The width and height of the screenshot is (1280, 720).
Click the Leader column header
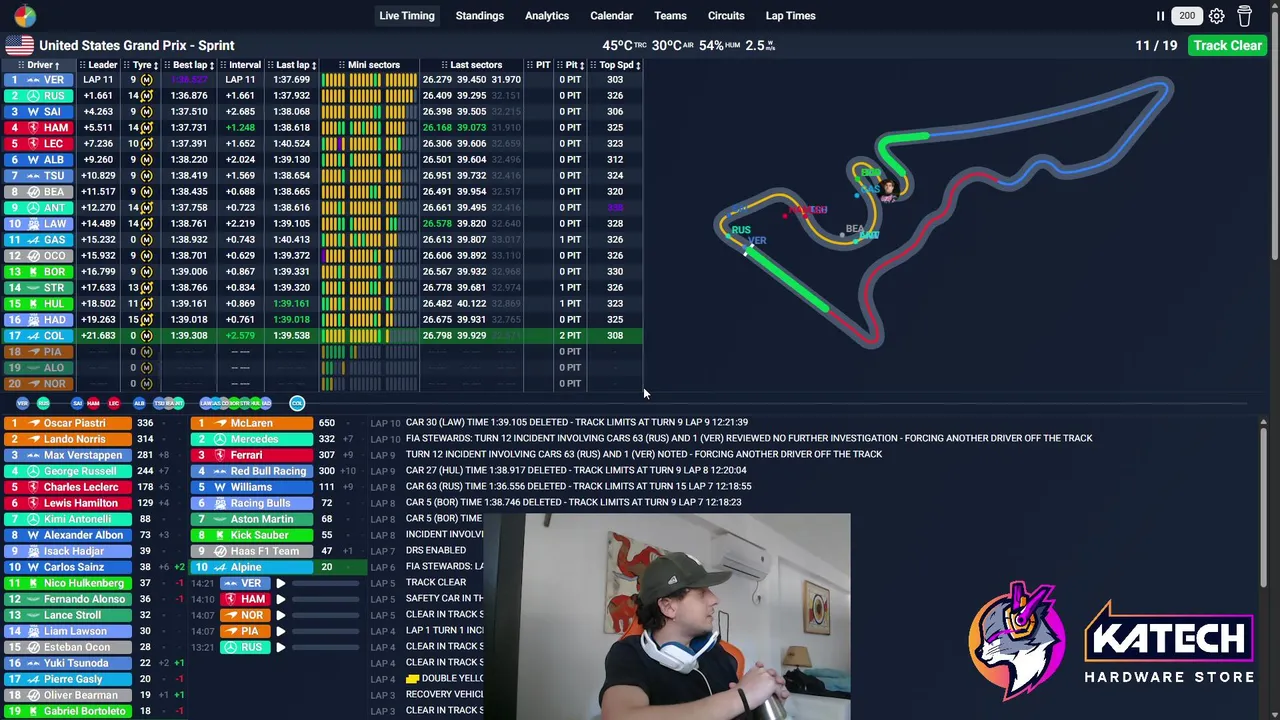pos(101,65)
